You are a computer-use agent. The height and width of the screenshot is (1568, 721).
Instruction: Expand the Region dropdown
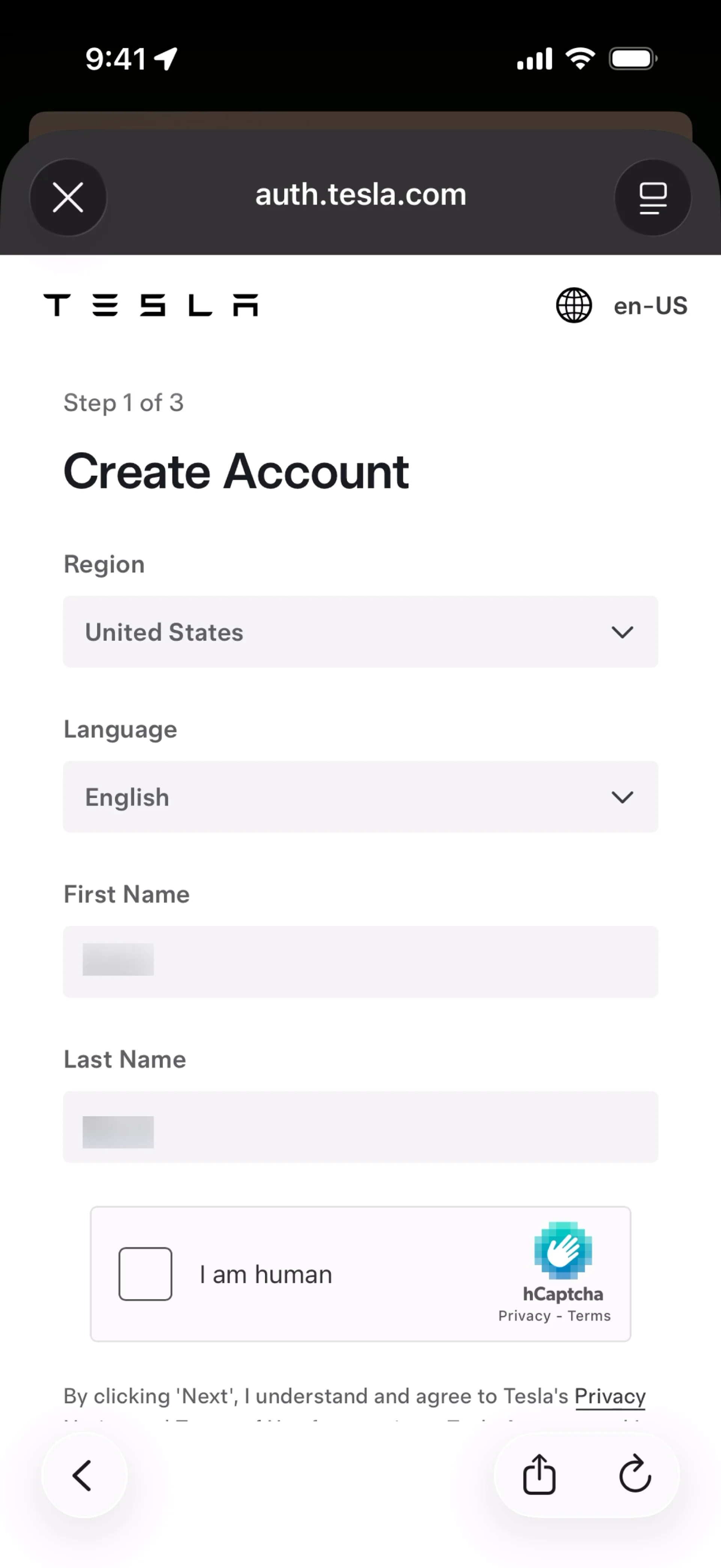click(x=360, y=632)
